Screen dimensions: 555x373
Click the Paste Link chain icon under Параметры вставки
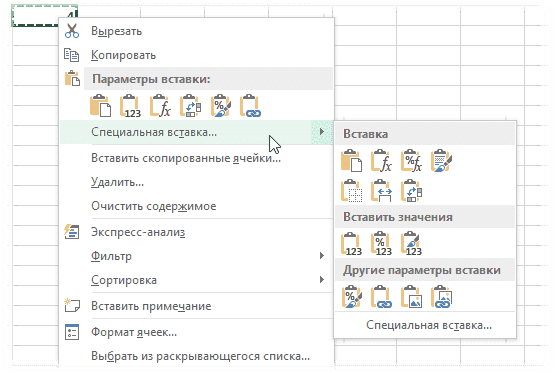click(x=250, y=105)
